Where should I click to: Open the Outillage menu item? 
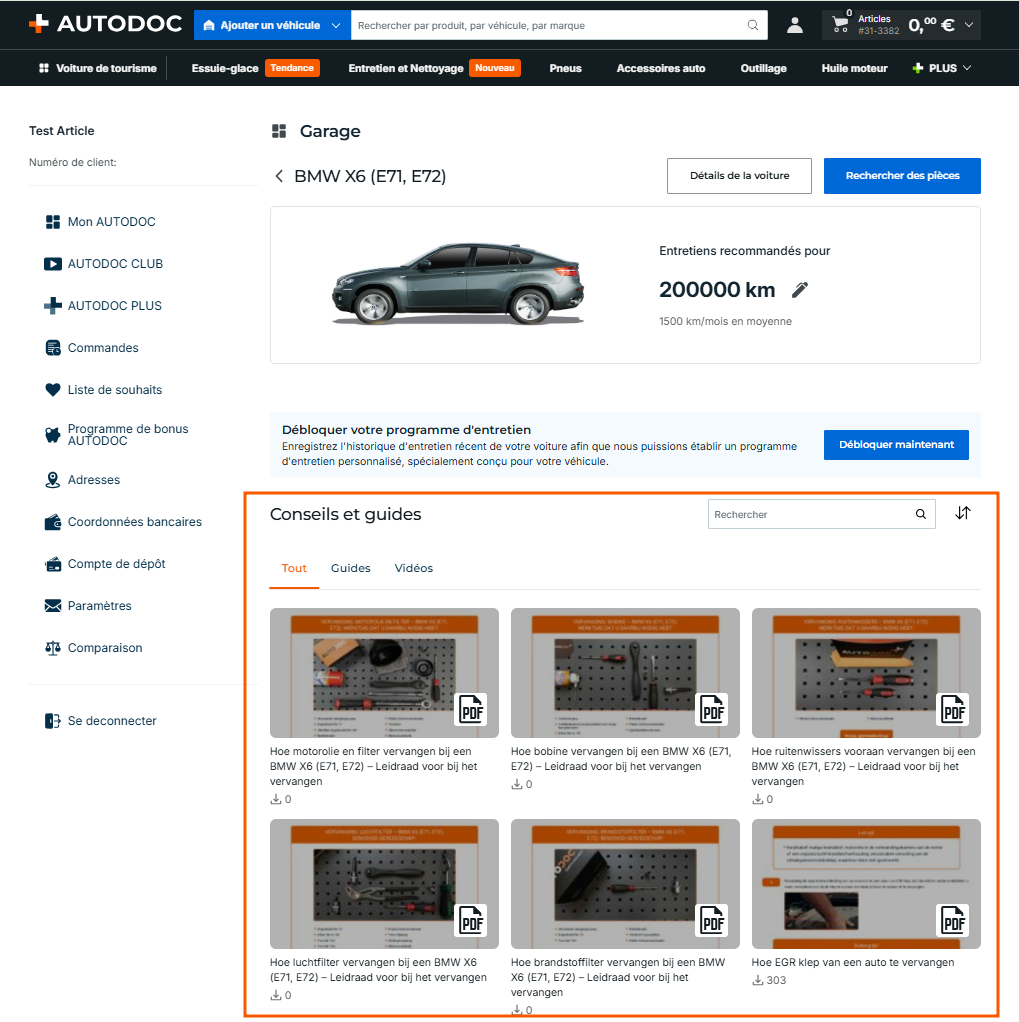(763, 68)
